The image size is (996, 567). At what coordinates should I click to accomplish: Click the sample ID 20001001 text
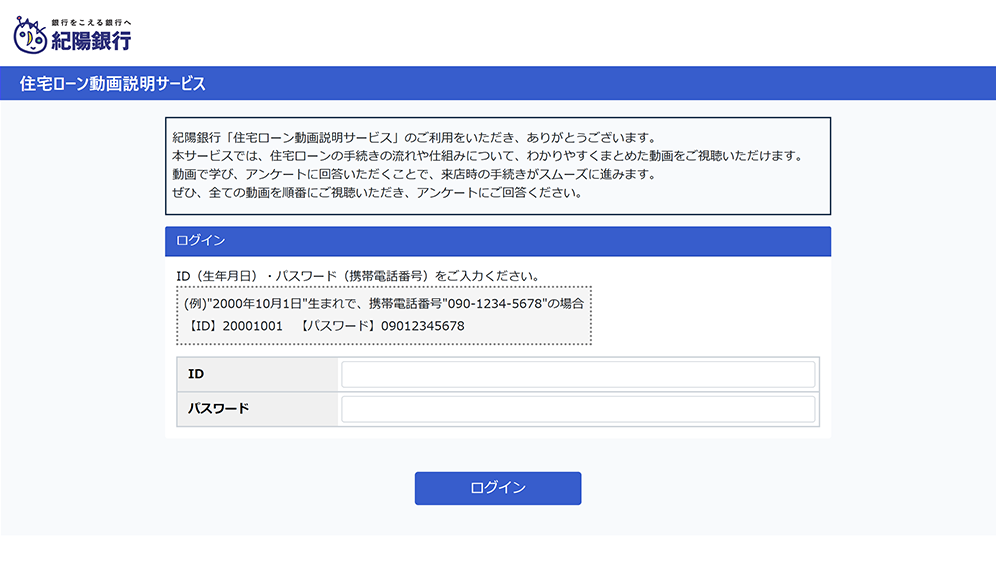(252, 326)
